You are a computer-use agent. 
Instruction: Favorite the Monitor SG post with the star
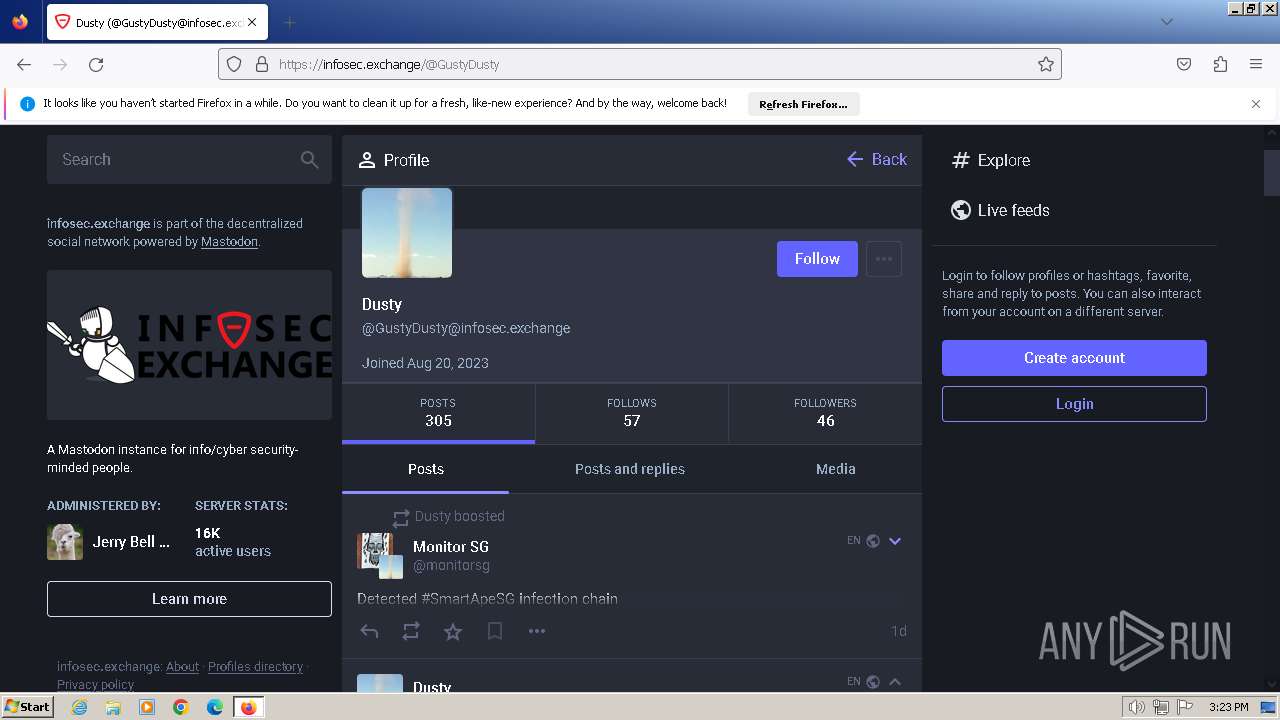tap(453, 631)
